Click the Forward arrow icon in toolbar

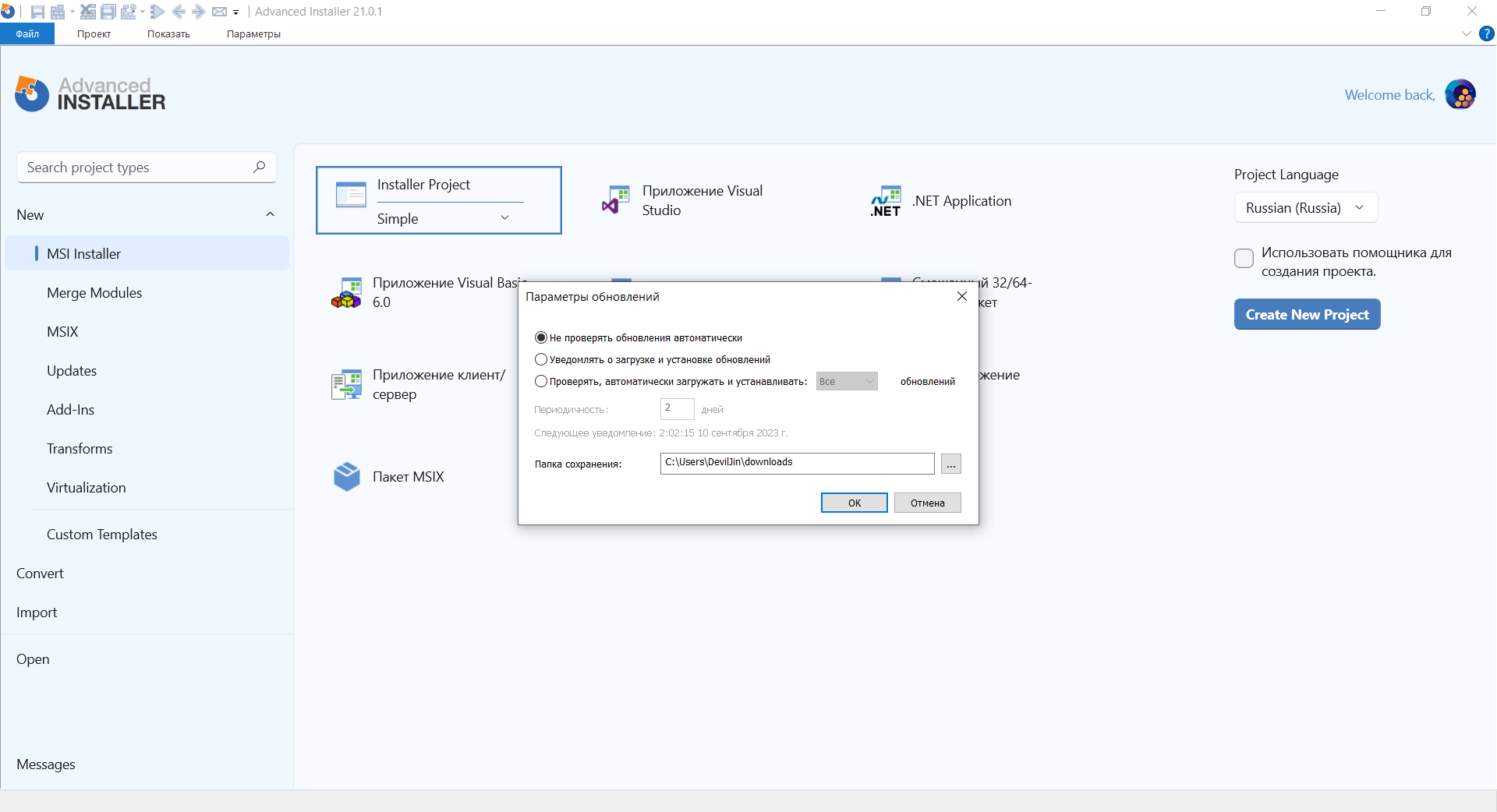(198, 12)
